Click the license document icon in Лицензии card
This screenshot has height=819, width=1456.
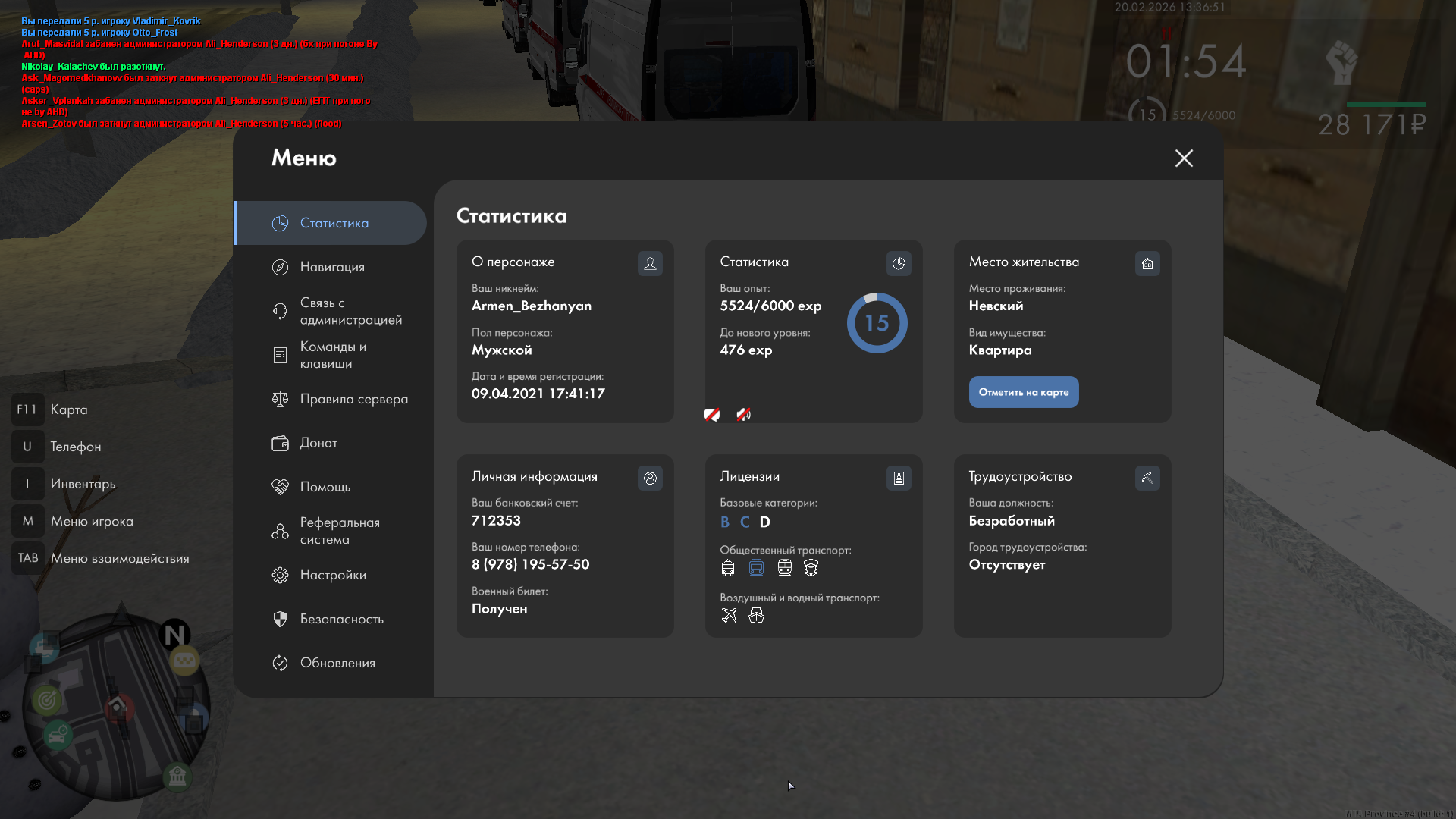coord(899,478)
